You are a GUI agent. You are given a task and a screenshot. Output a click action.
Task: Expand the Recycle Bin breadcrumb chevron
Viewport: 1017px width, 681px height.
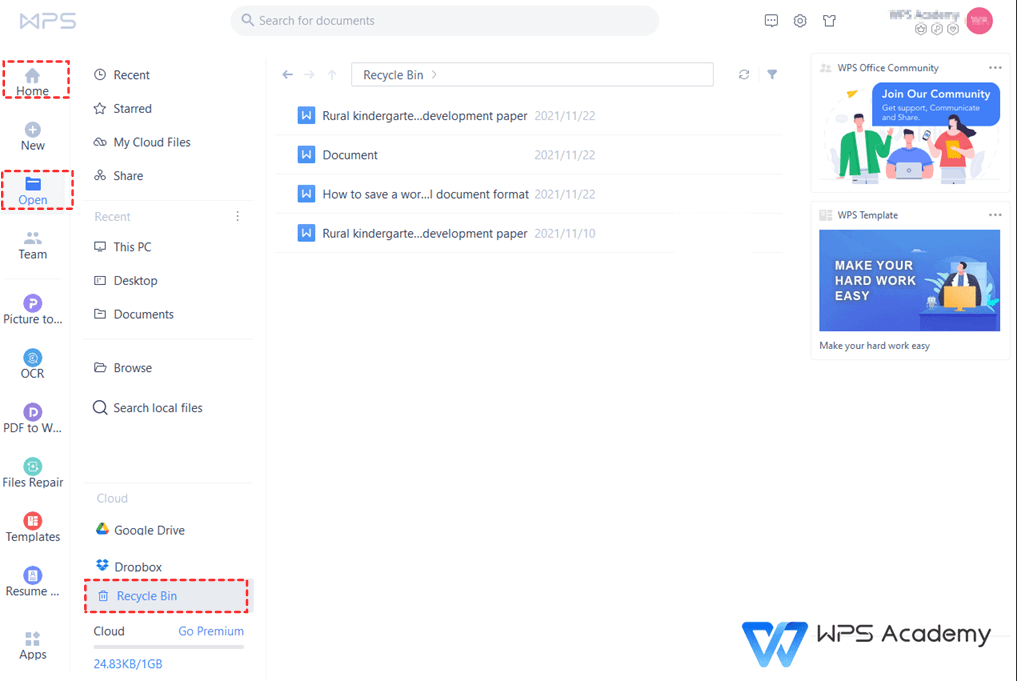click(x=434, y=74)
